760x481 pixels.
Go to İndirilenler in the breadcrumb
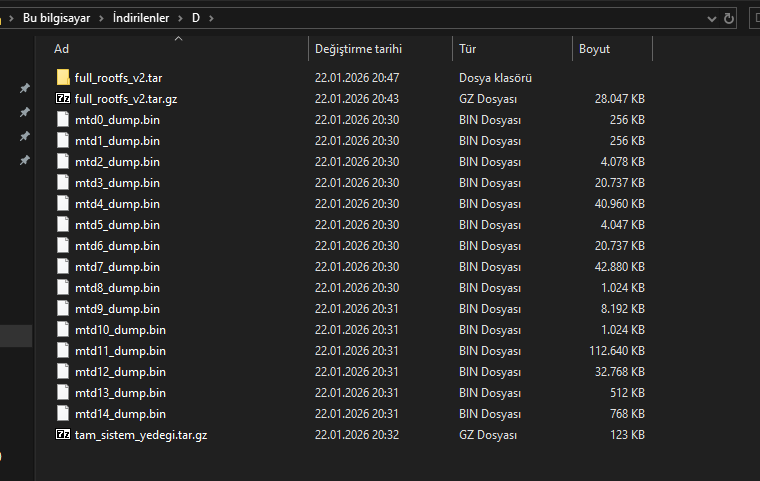click(x=141, y=18)
